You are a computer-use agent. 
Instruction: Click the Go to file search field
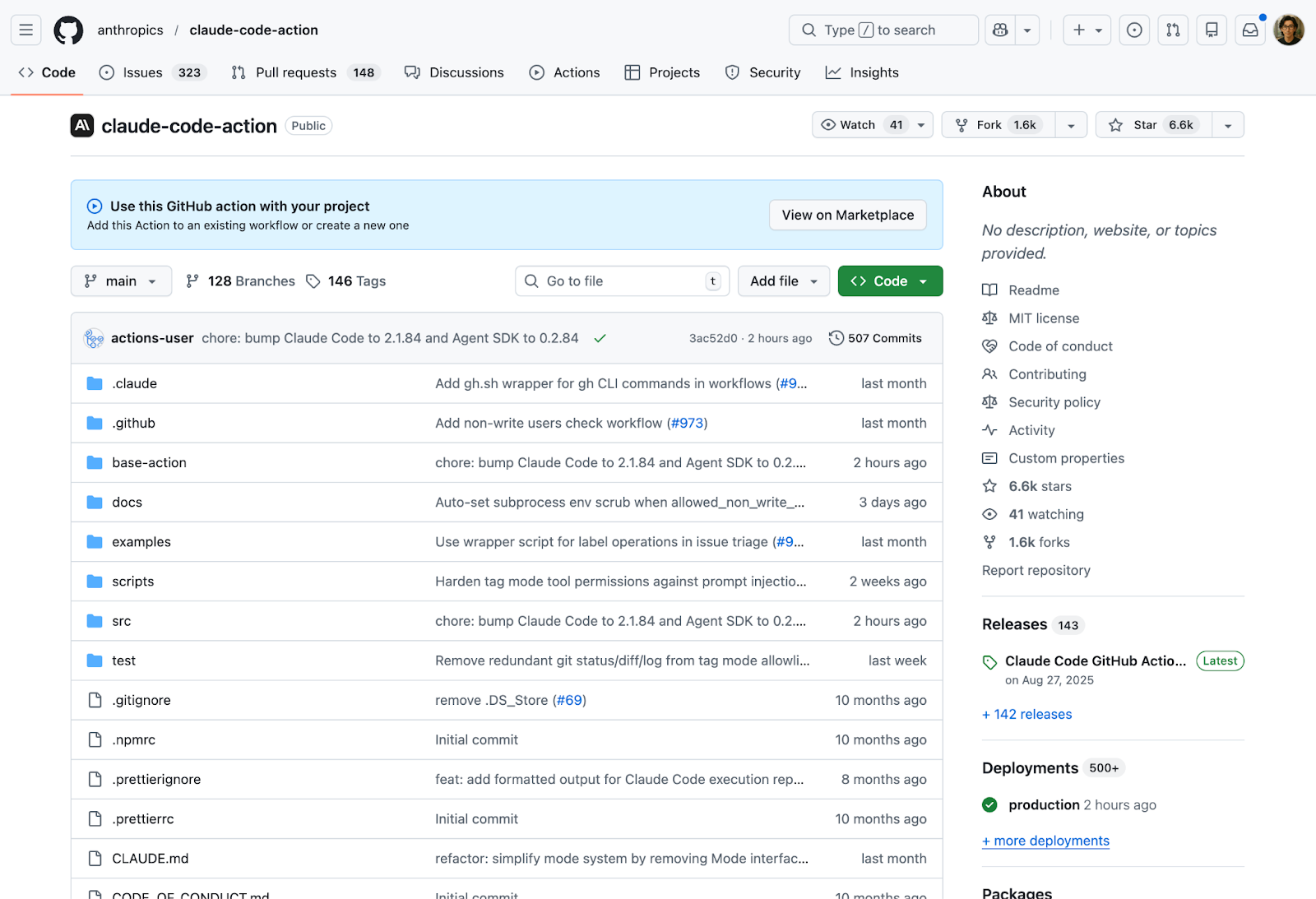point(621,280)
